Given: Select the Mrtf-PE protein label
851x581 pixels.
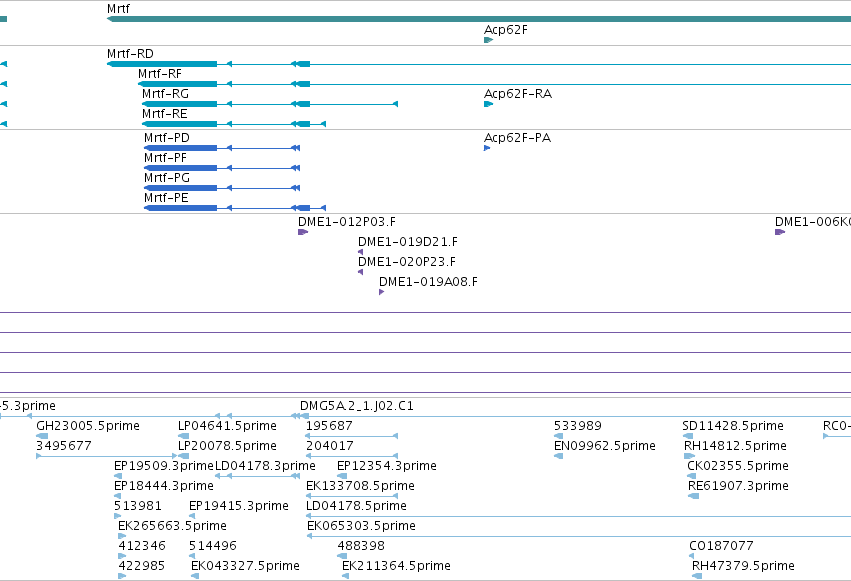Looking at the screenshot, I should (167, 198).
